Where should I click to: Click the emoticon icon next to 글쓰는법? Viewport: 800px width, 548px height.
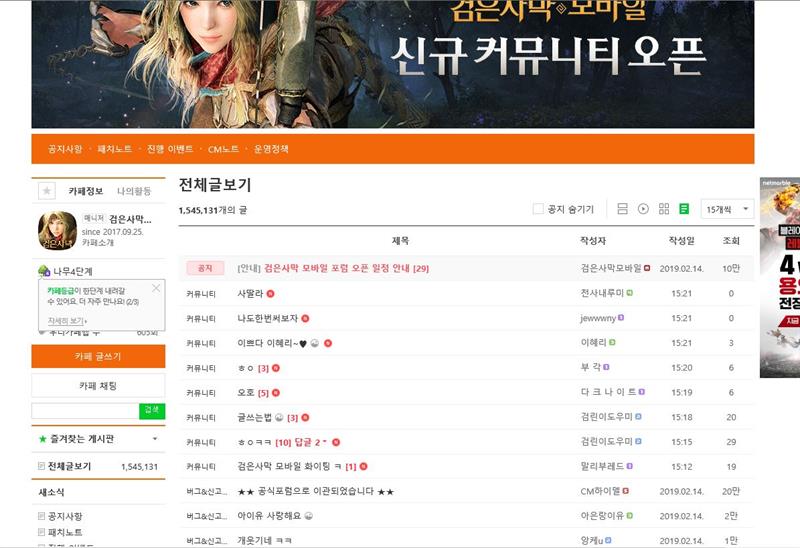(x=279, y=417)
